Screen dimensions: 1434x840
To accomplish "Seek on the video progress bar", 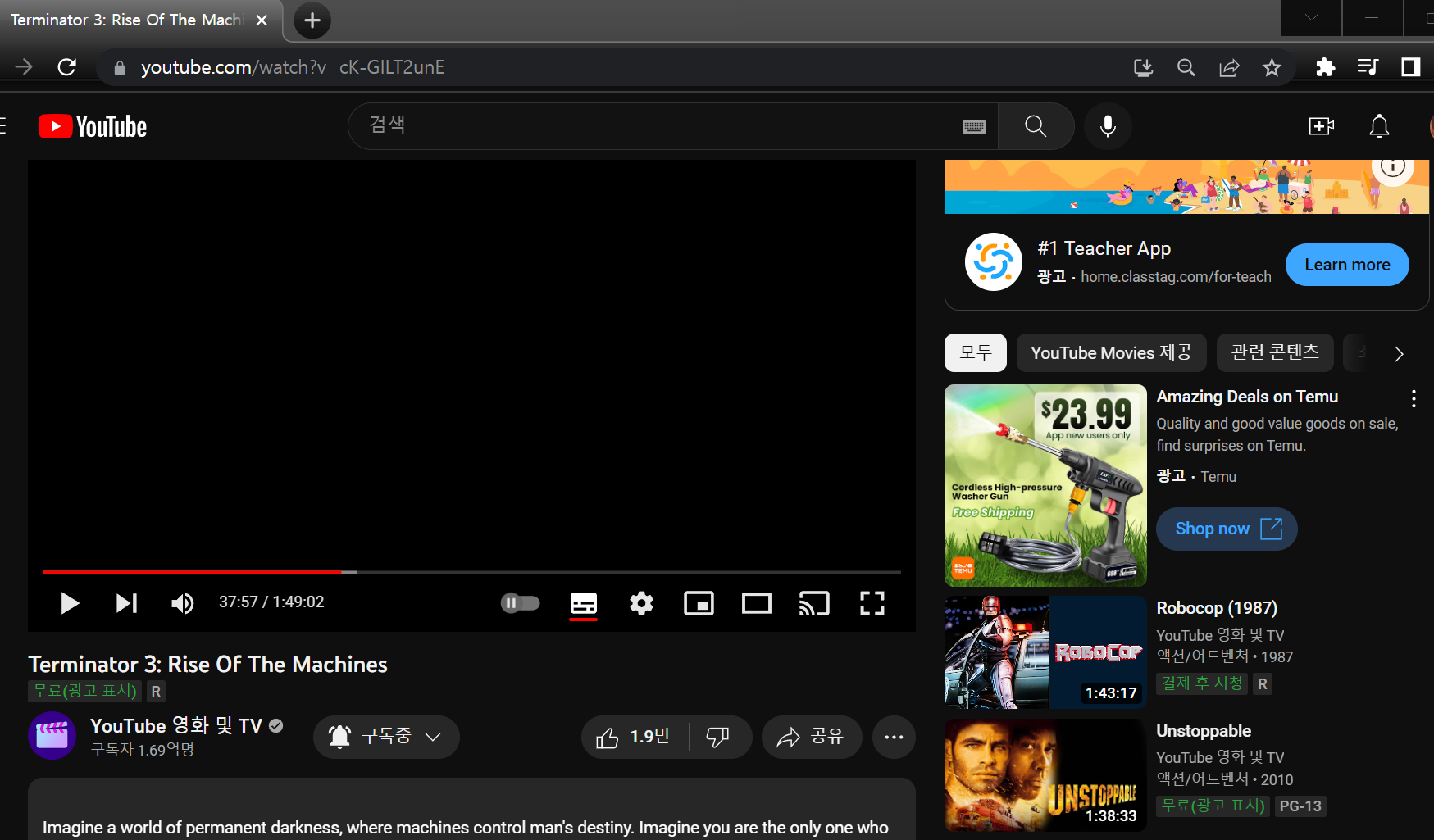I will coord(471,572).
